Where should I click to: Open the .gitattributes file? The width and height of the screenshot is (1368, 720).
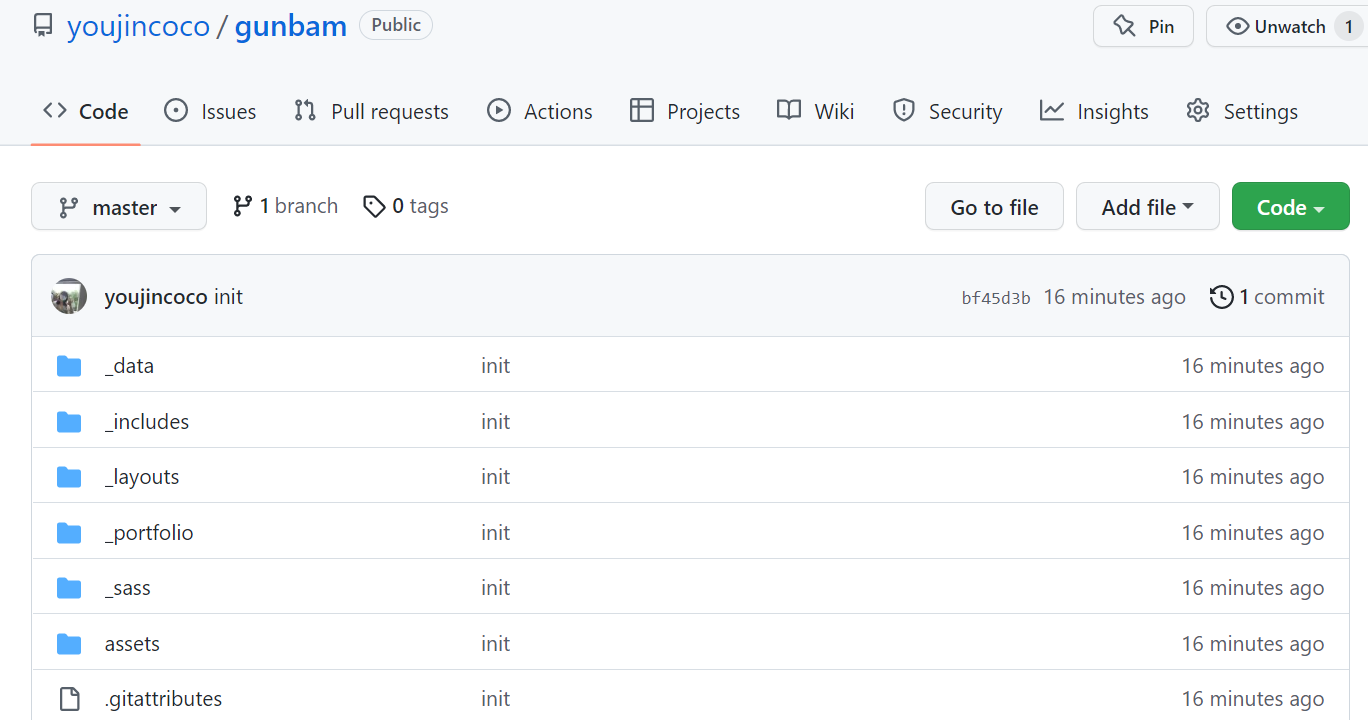[163, 699]
